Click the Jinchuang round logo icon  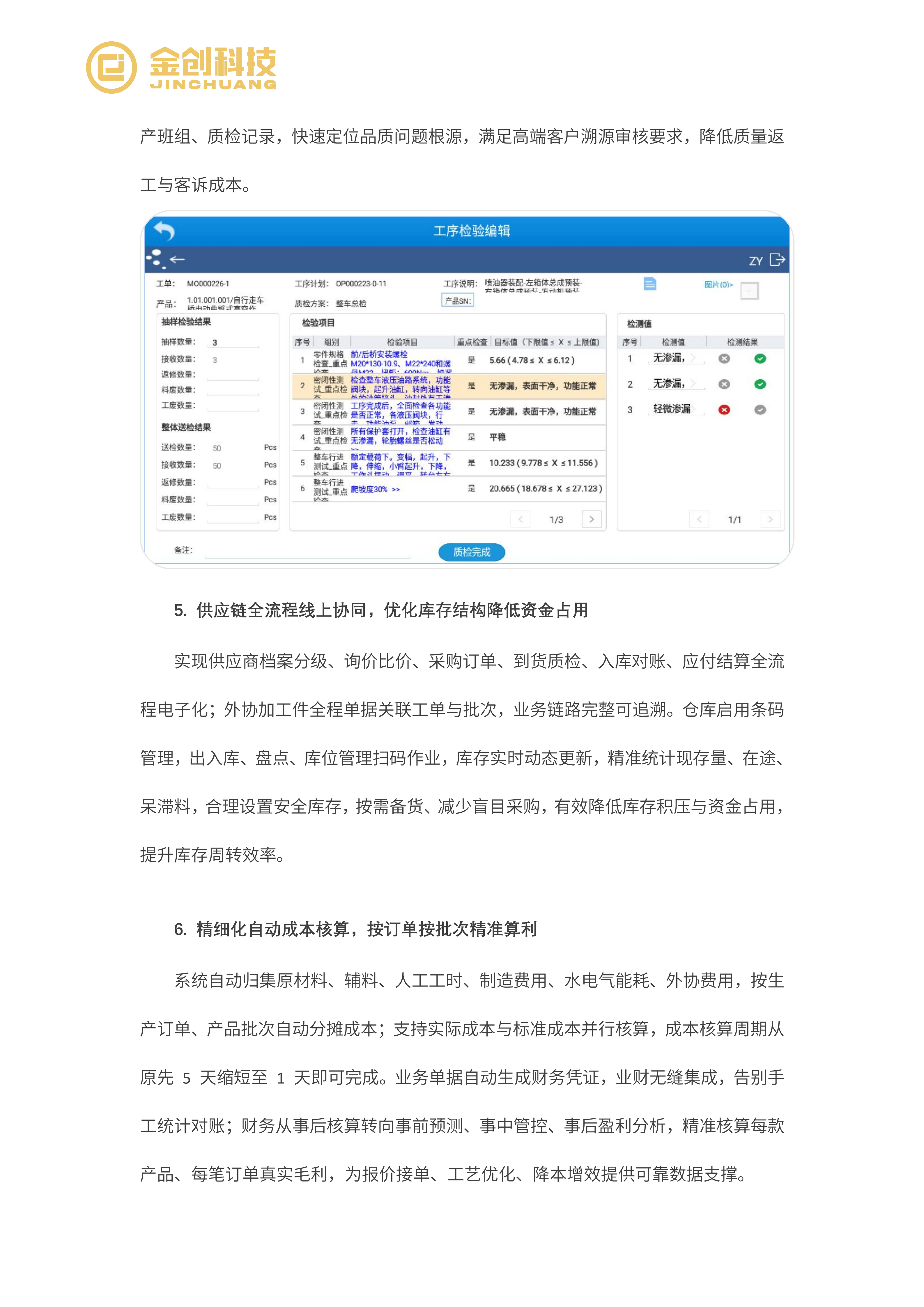[111, 67]
